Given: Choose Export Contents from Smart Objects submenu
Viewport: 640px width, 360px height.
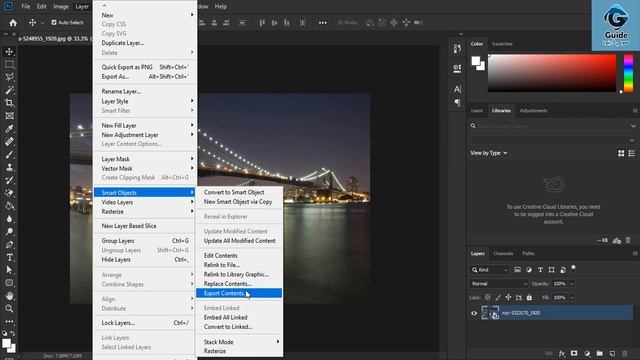Looking at the screenshot, I should coord(240,293).
